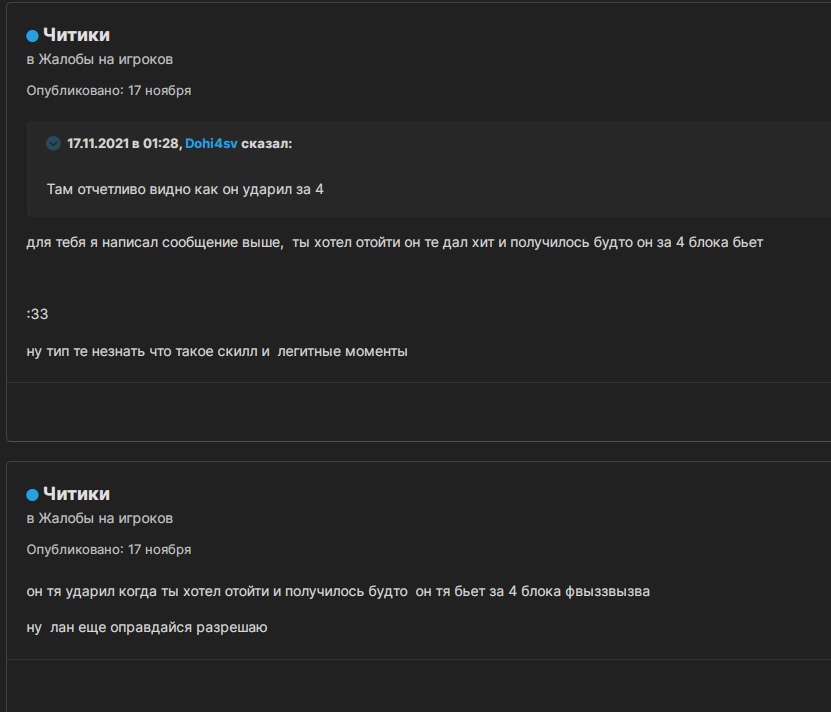This screenshot has width=831, height=712.
Task: Go to Жалобы на игроков from first post
Action: [x=106, y=60]
